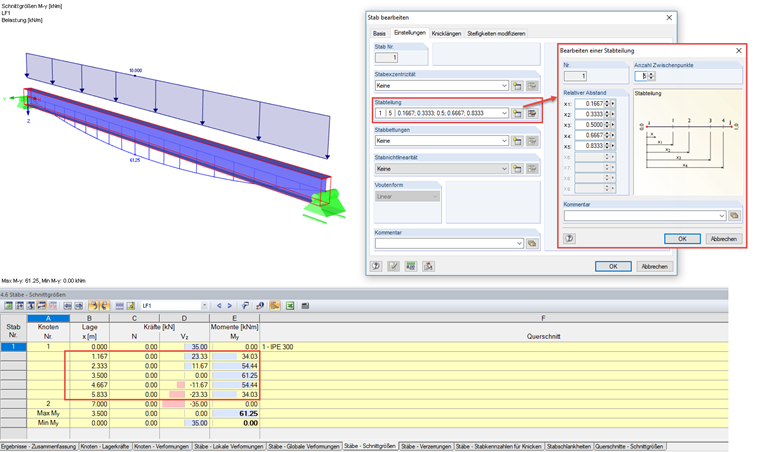This screenshot has width=760, height=452.
Task: Switch to the Knicklängen tab
Action: (446, 33)
